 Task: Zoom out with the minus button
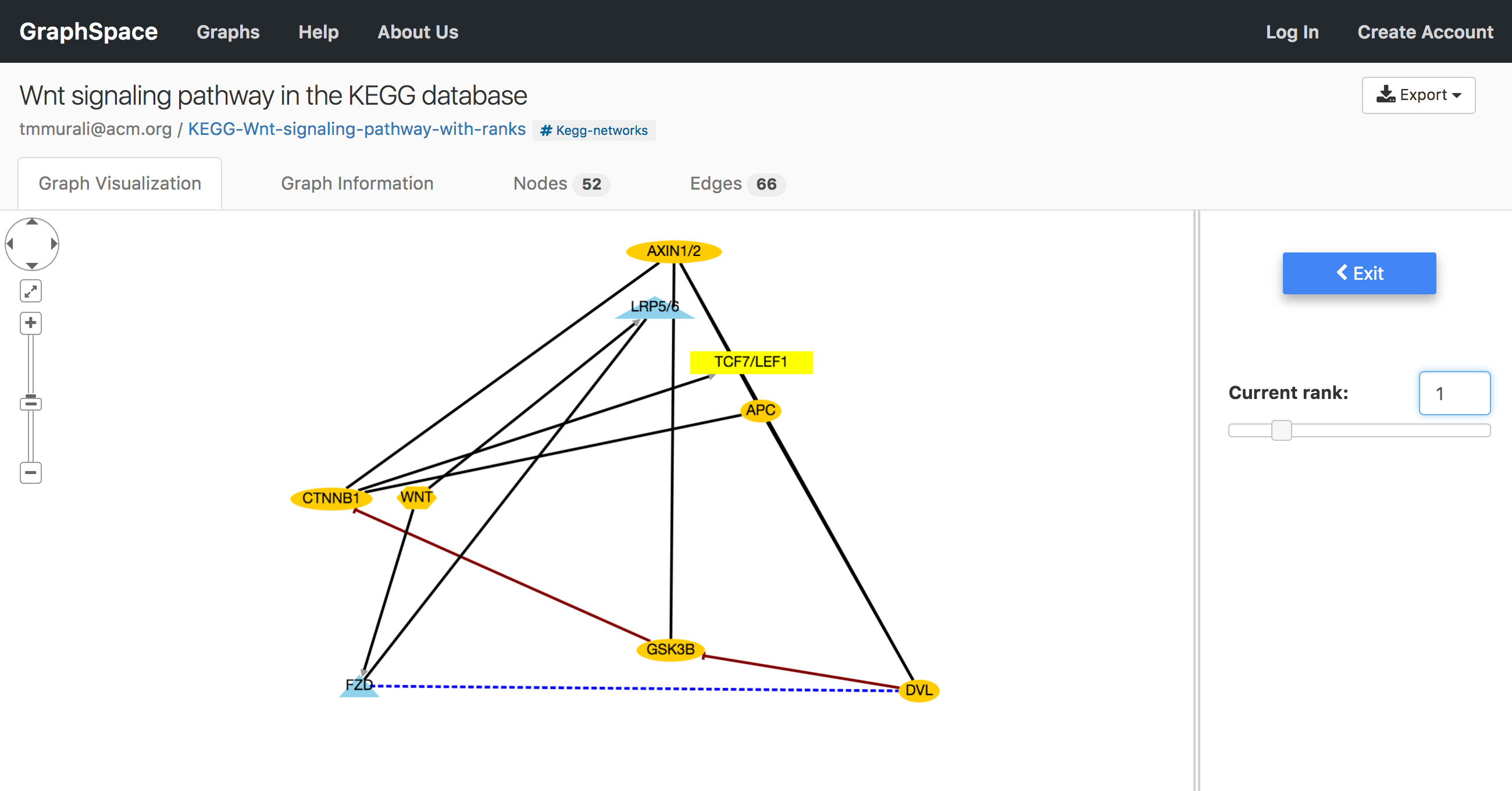click(x=31, y=473)
